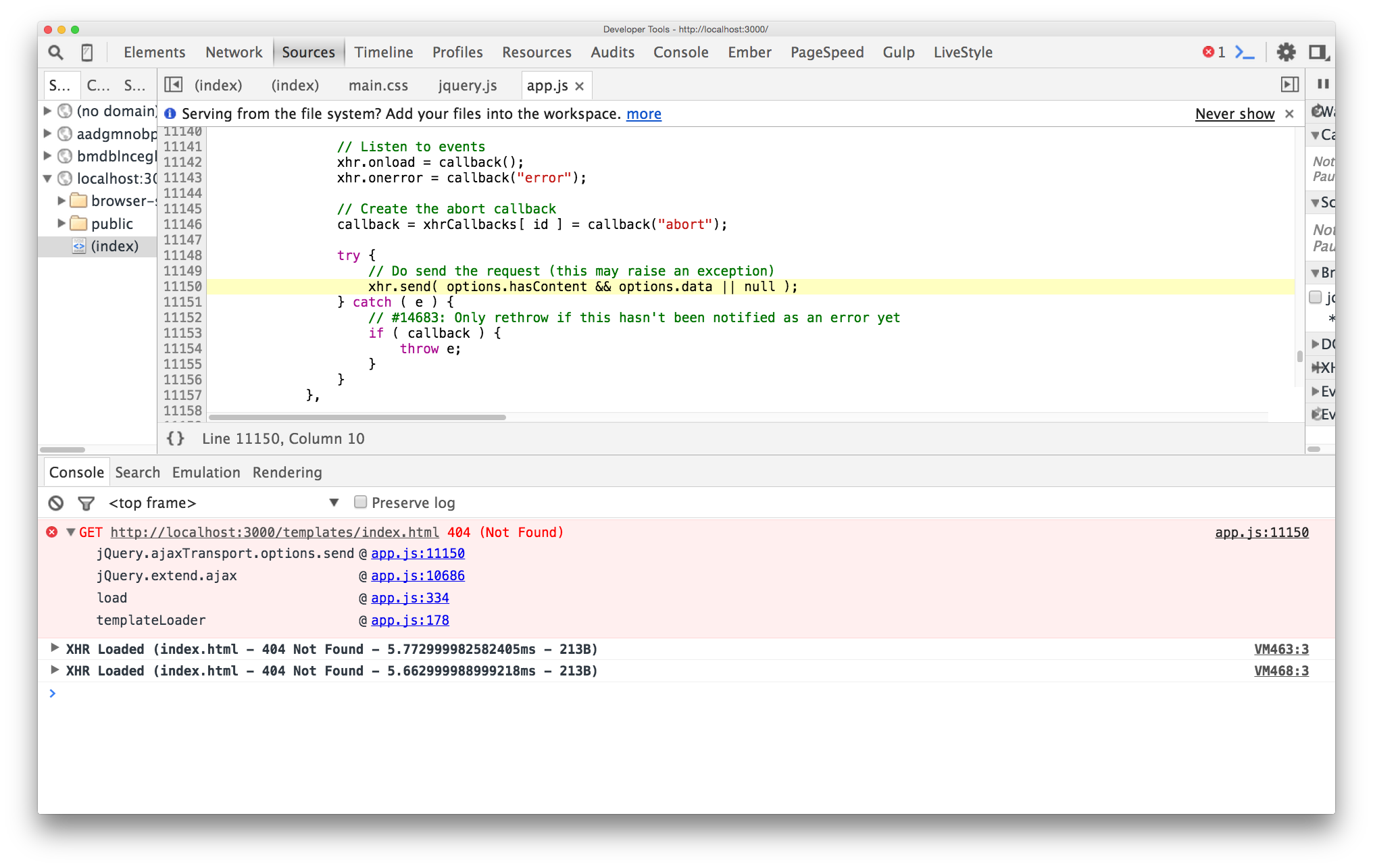This screenshot has width=1373, height=868.
Task: Click the Never show link
Action: 1234,113
